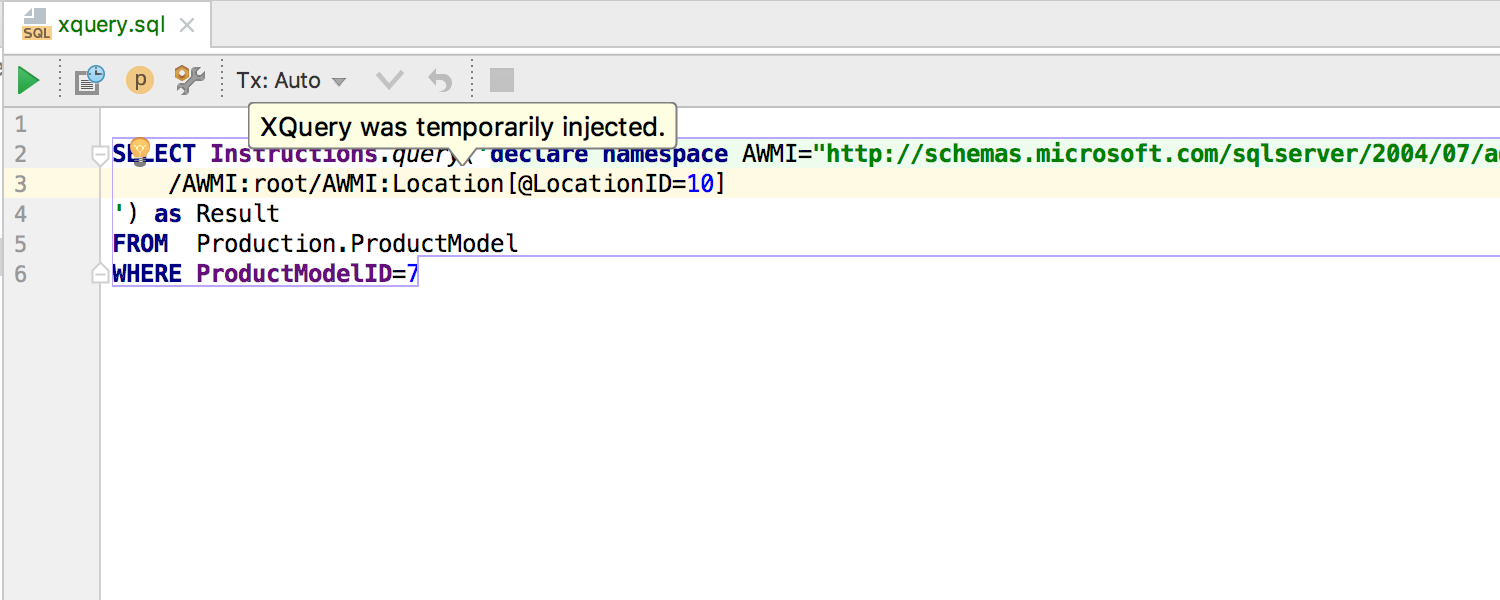Click the SQL file icon on the tab
1500x600 pixels.
[x=36, y=25]
